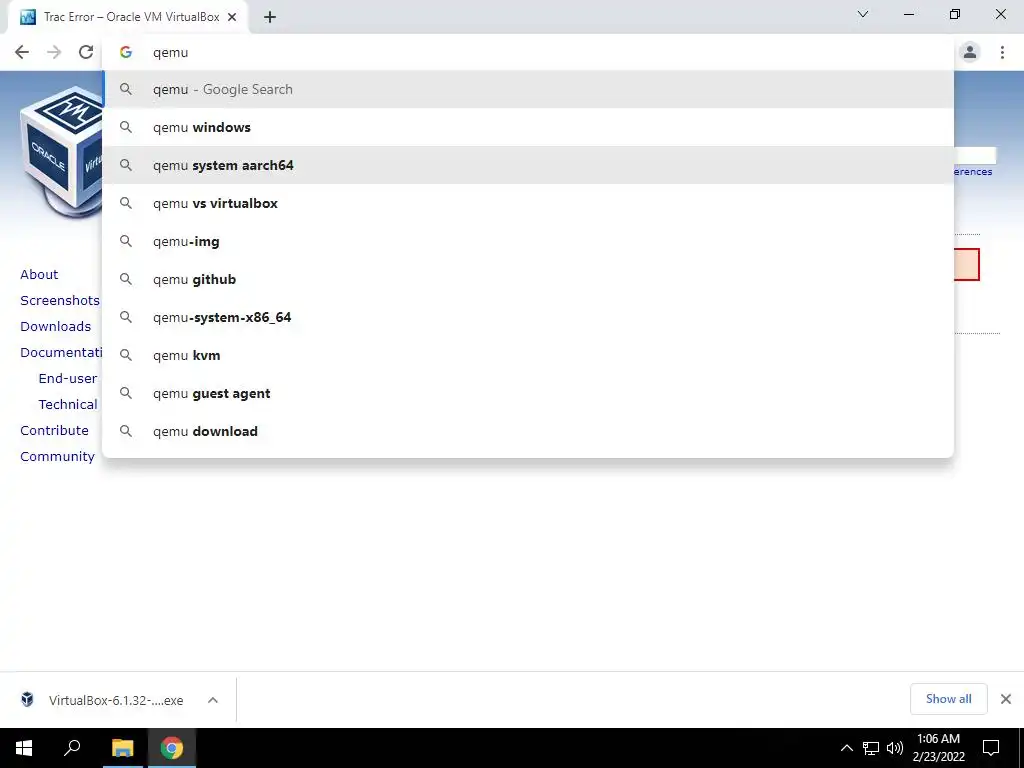The height and width of the screenshot is (768, 1024).
Task: Open the Technical docs link
Action: tap(68, 405)
